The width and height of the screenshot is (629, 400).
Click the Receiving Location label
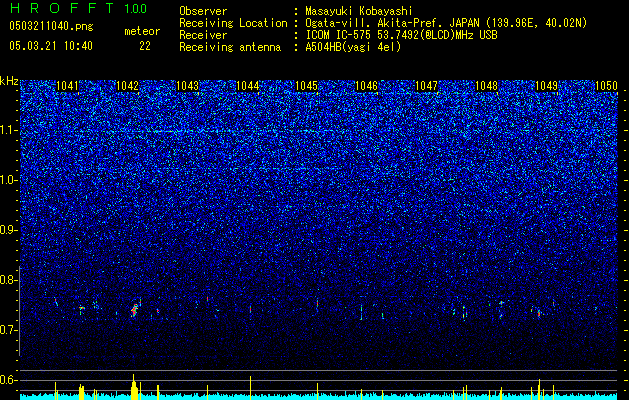(x=233, y=23)
